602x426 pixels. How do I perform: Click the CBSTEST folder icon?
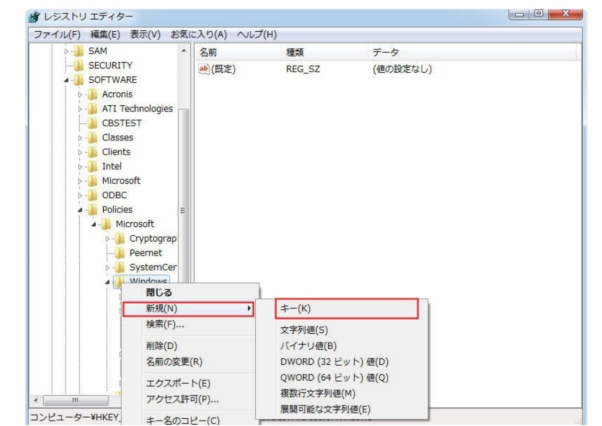(92, 123)
